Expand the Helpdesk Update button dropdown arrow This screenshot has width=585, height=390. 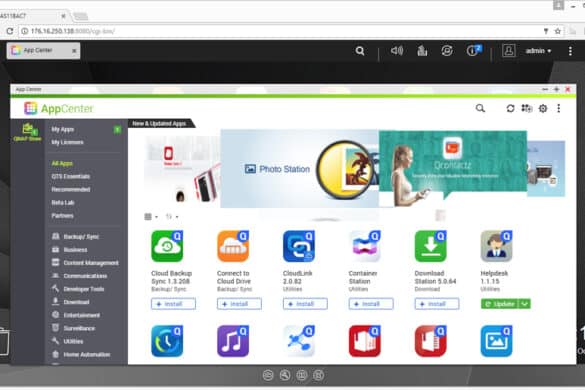point(525,304)
